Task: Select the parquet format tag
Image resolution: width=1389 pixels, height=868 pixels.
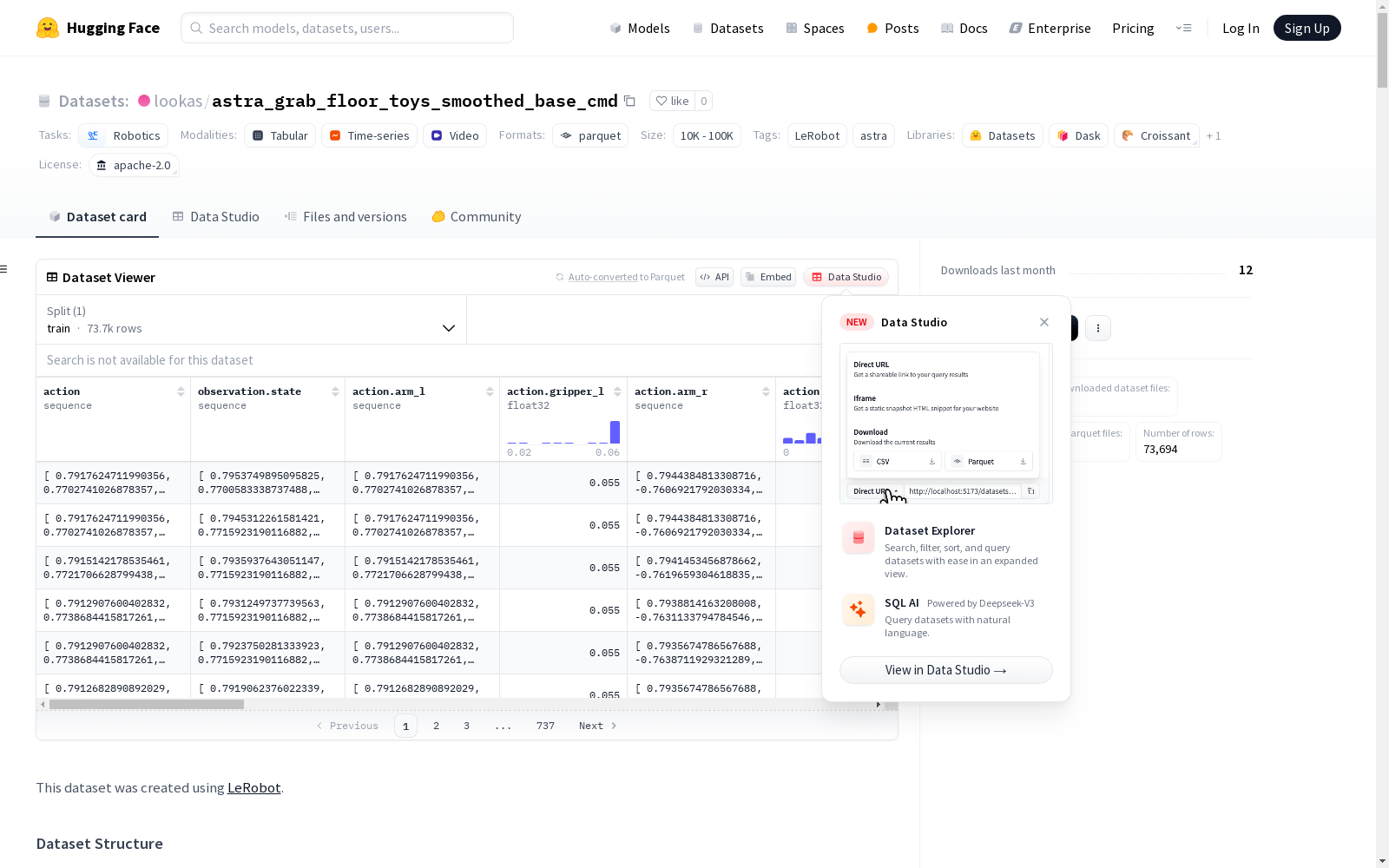Action: point(590,135)
